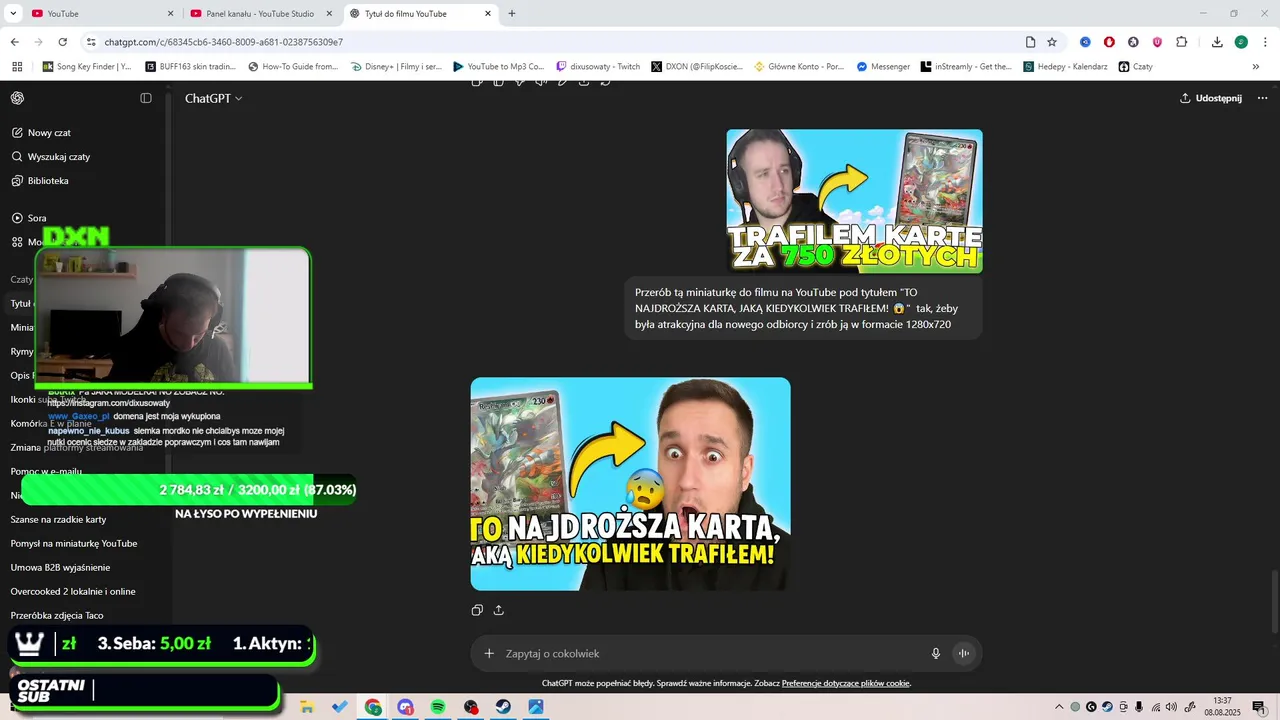Open the Biblioteka library
Viewport: 1280px width, 720px height.
[40, 181]
